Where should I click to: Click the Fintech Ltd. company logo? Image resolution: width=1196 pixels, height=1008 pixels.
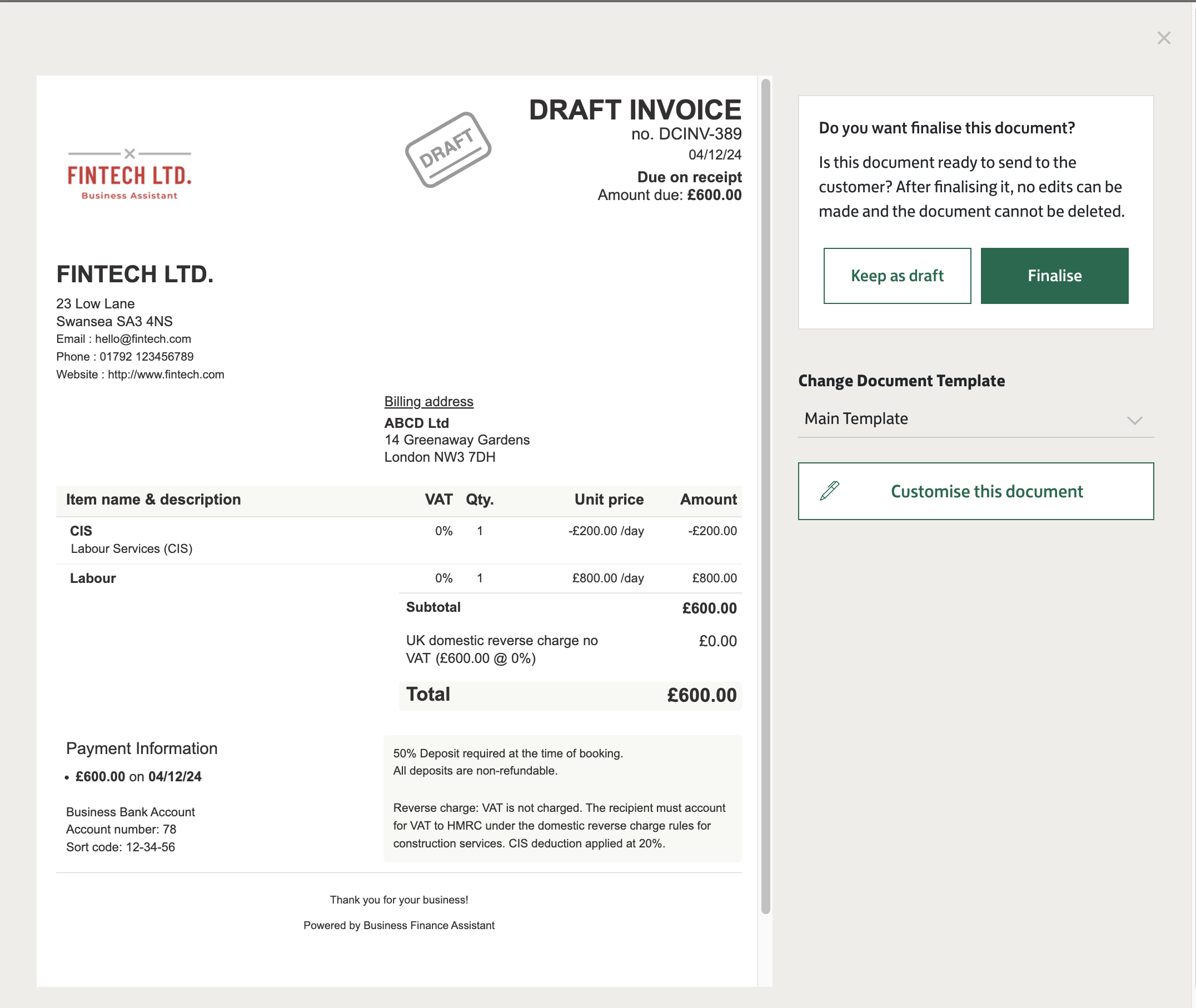click(x=129, y=176)
